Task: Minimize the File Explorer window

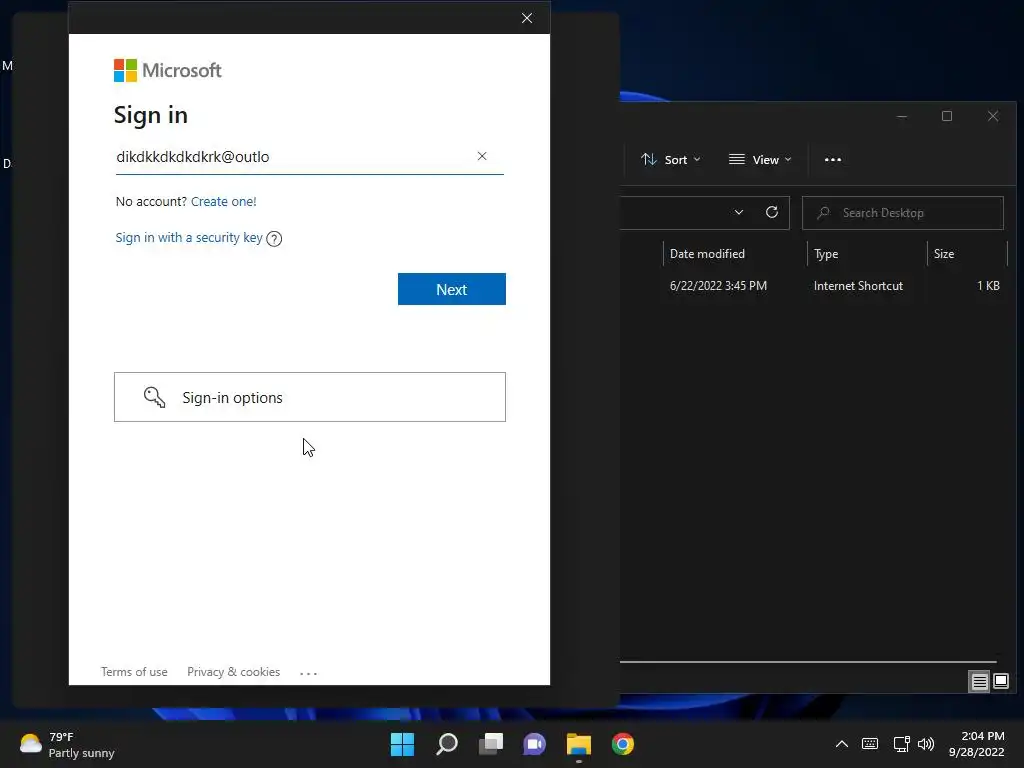Action: [x=902, y=116]
